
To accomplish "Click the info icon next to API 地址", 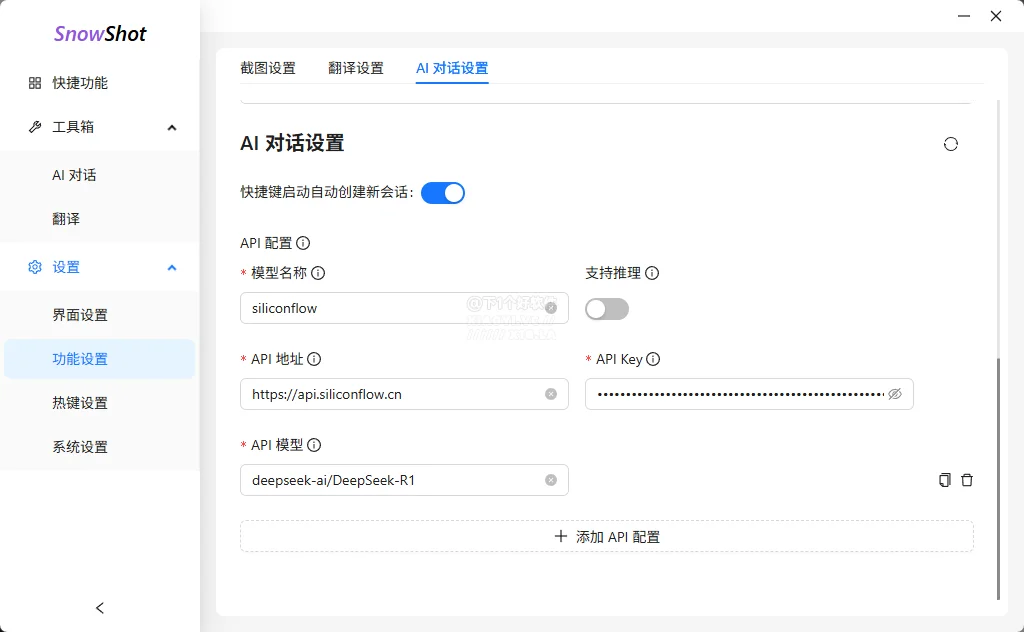I will point(314,359).
